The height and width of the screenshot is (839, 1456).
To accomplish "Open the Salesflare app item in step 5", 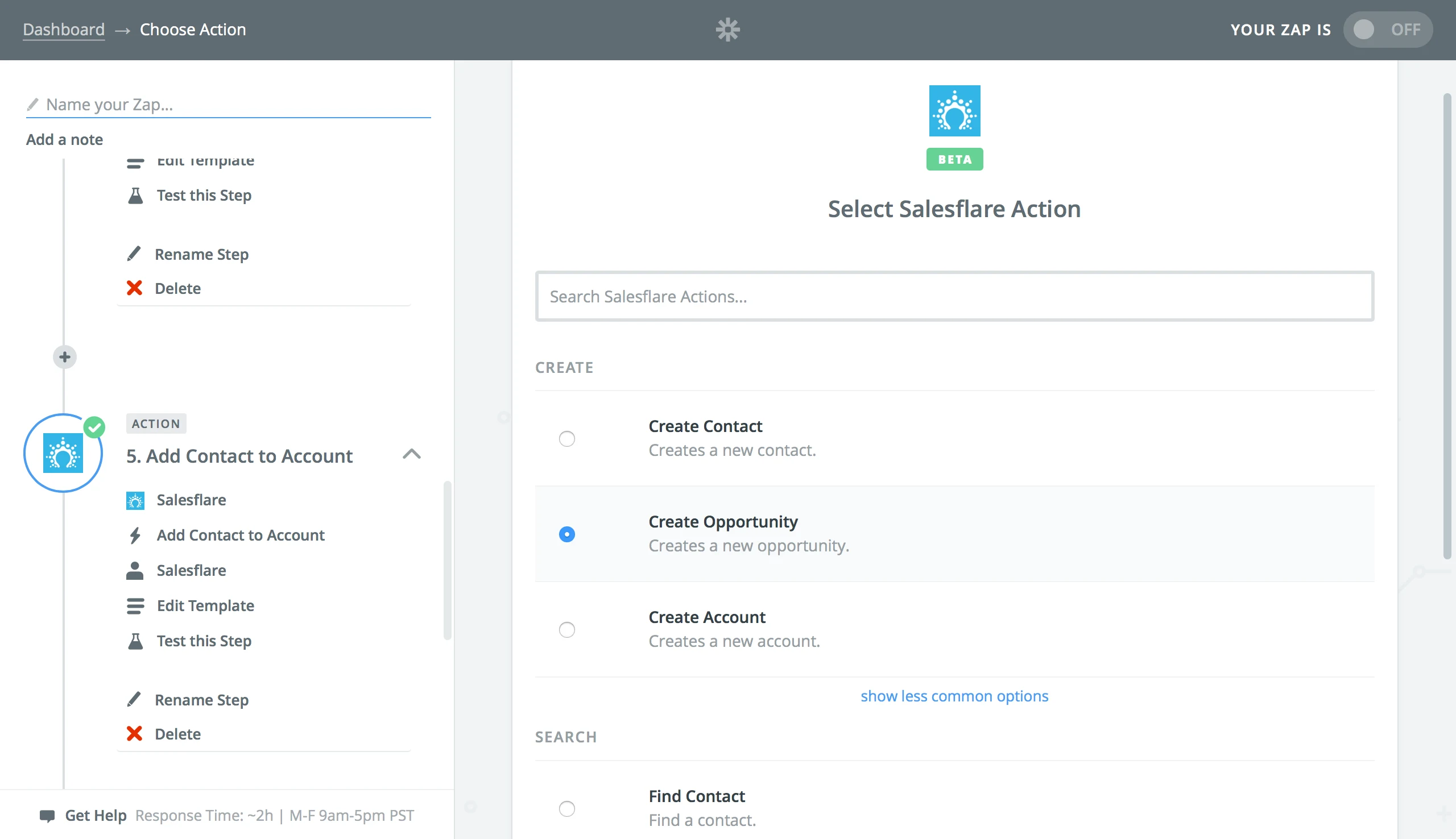I will (191, 500).
